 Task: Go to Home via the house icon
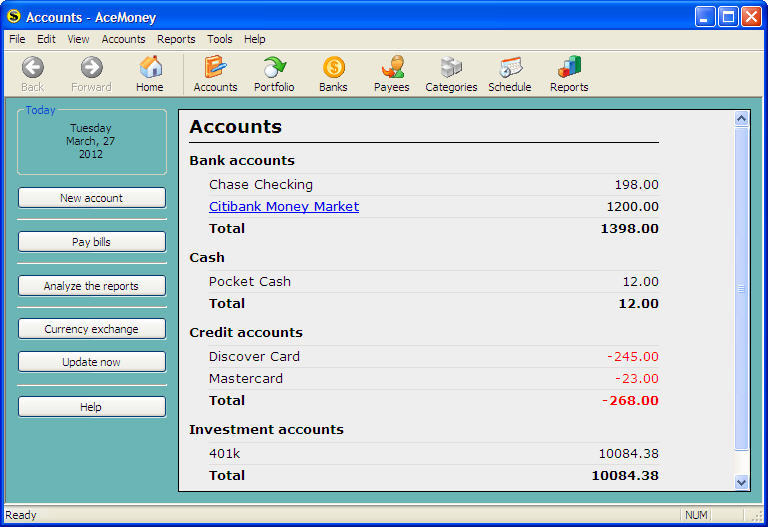pos(150,67)
